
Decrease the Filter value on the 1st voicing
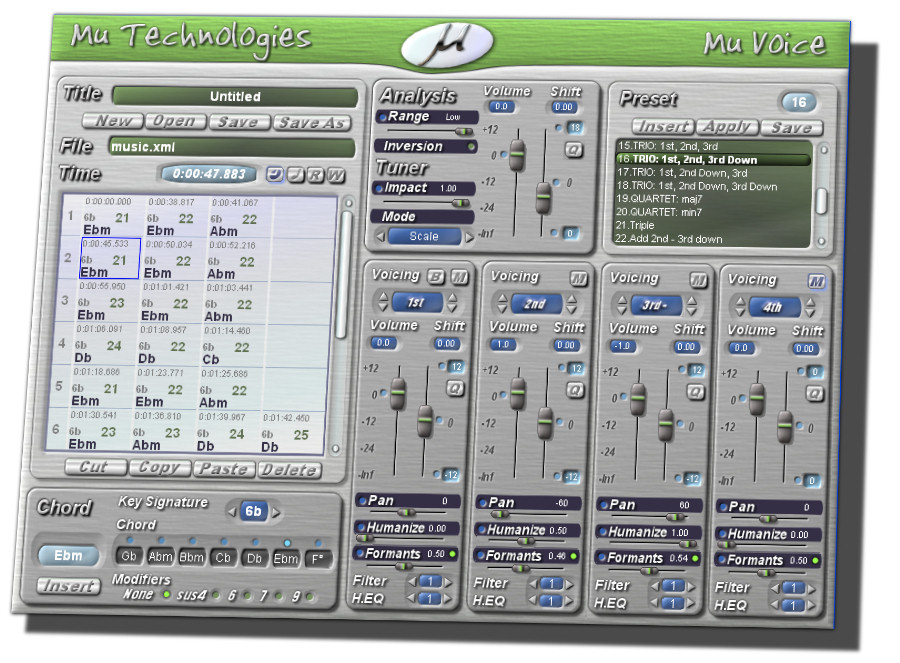coord(412,581)
